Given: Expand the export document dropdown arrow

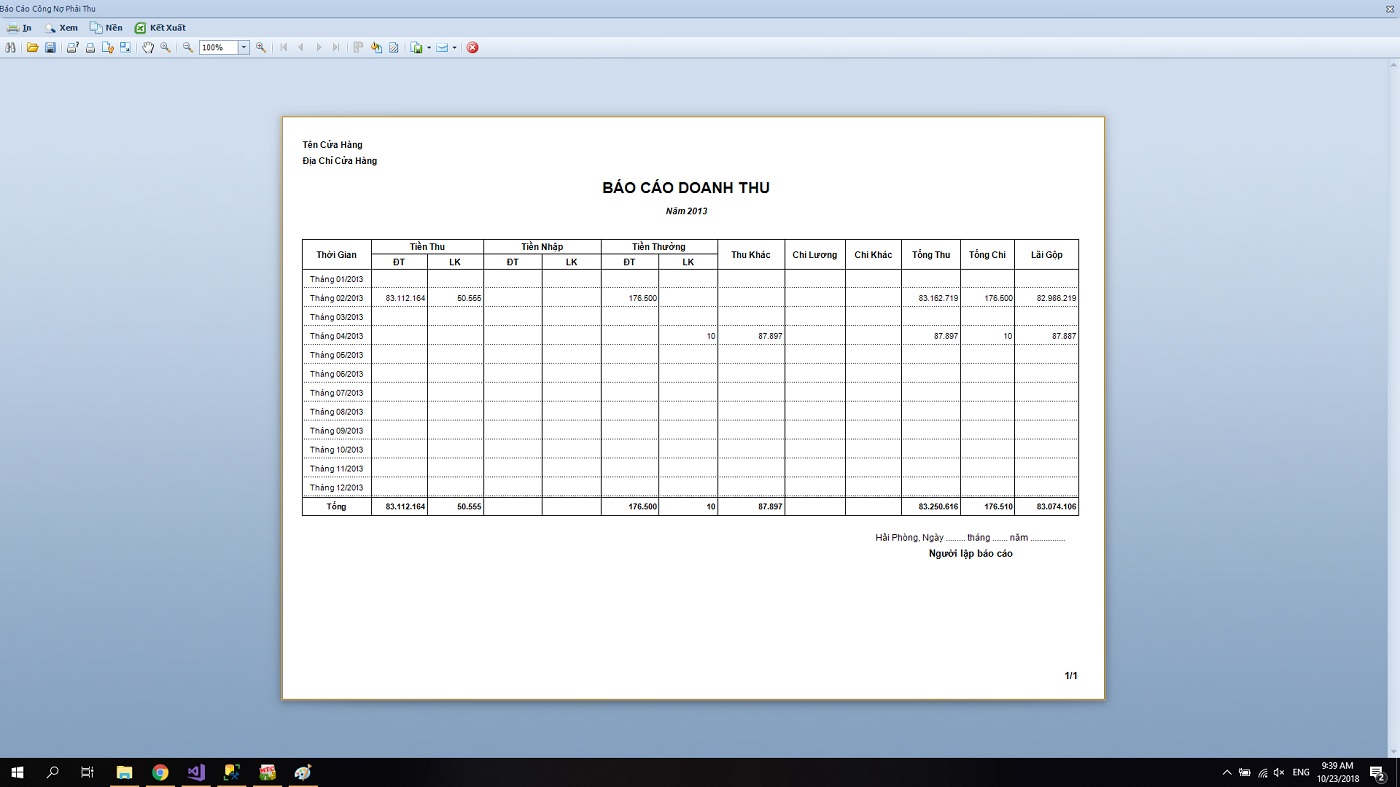Looking at the screenshot, I should (429, 47).
